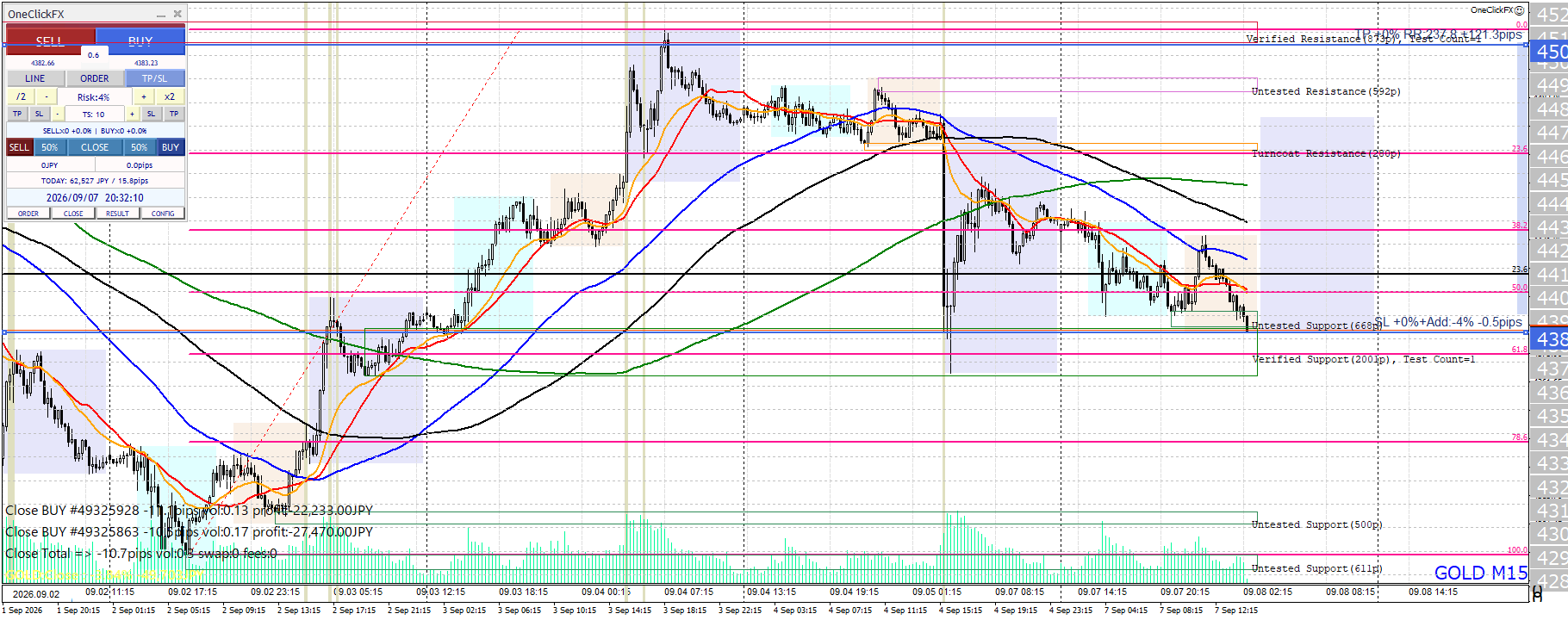
Task: Open the CONFIG tab at panel bottom
Action: [163, 214]
